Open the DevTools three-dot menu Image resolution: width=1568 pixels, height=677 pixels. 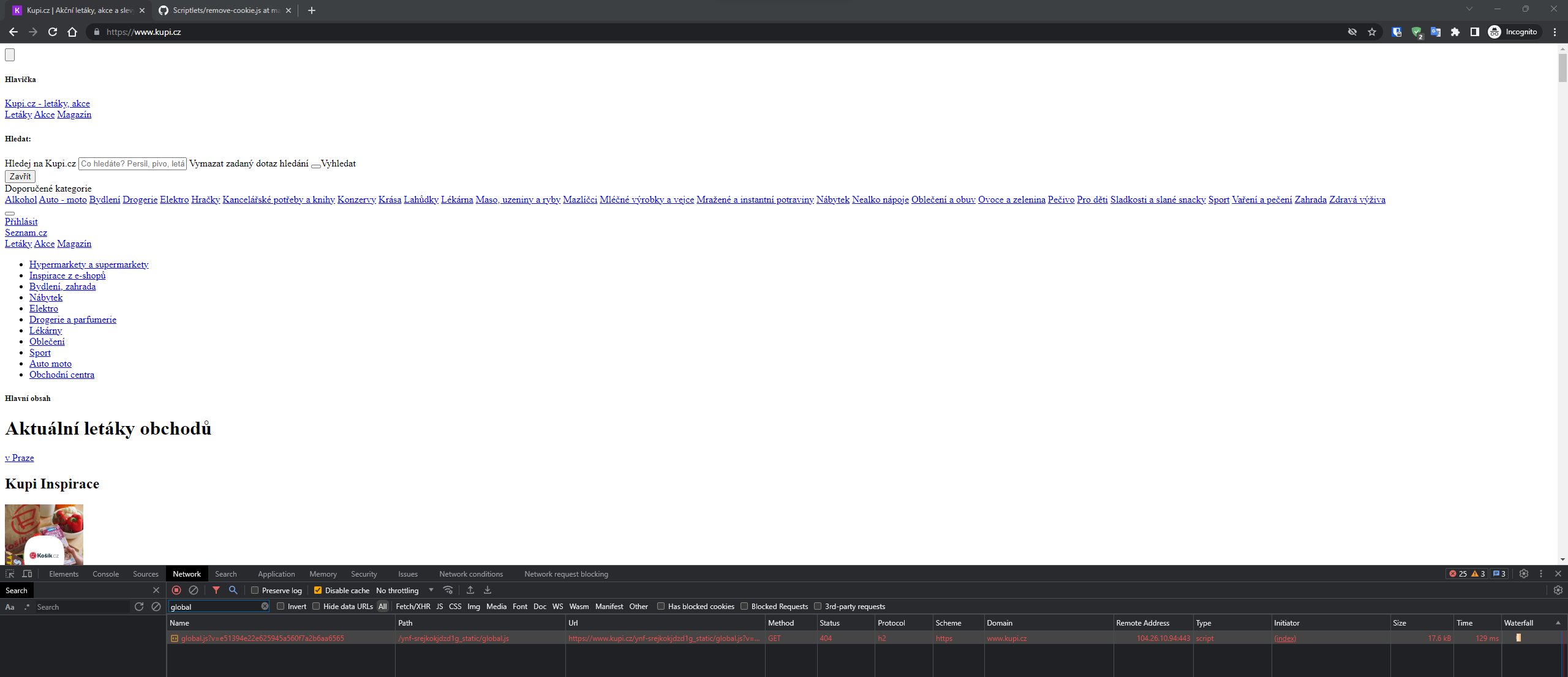[1541, 574]
